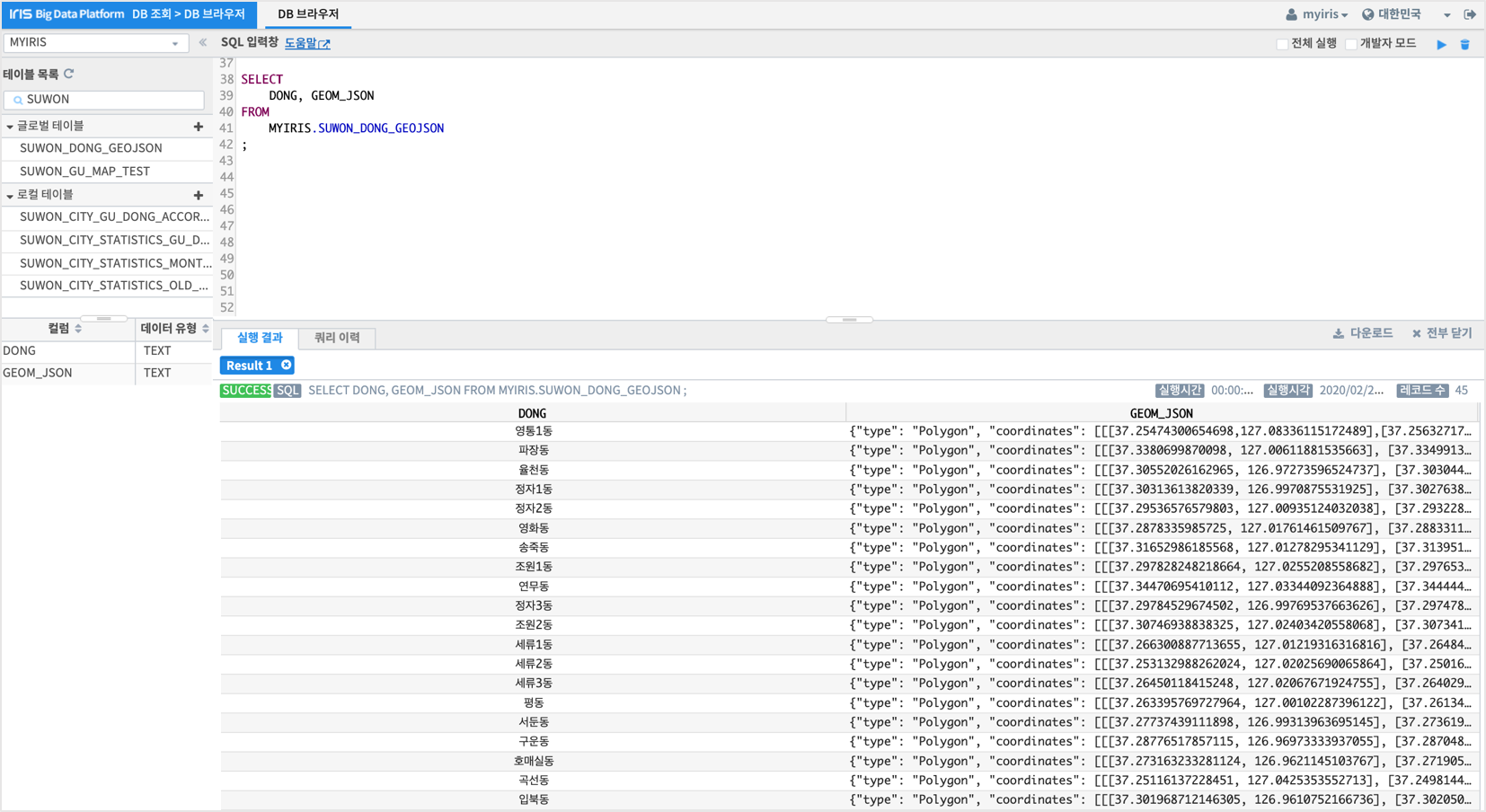Open the help link external icon
The image size is (1486, 812).
coord(325,44)
